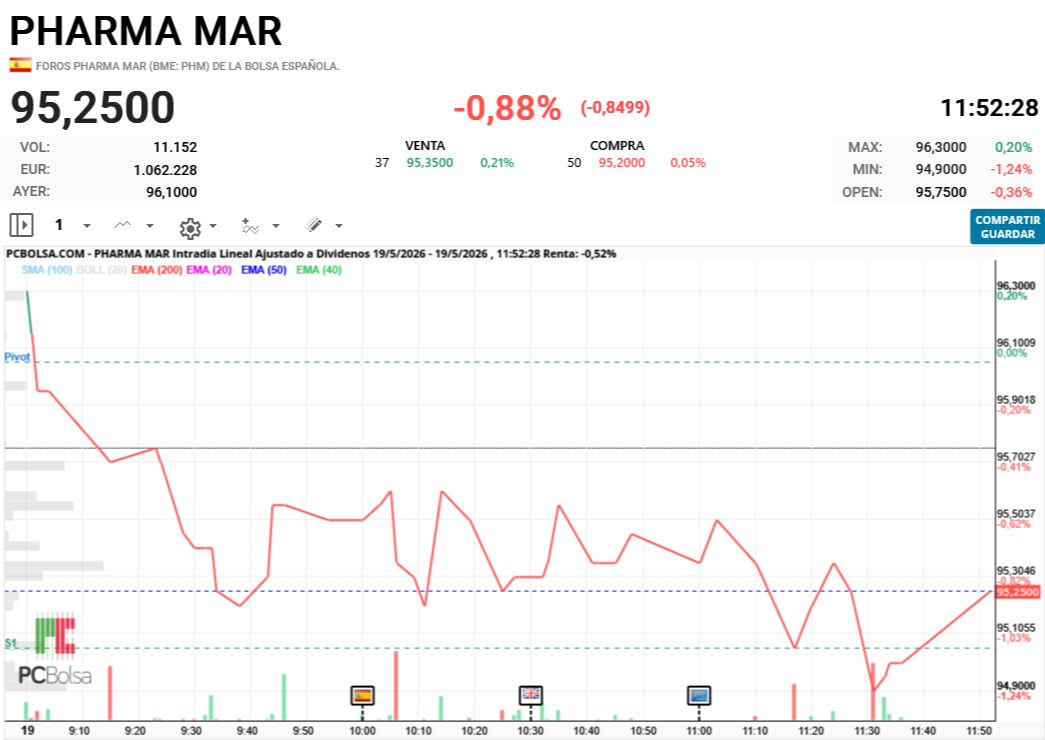This screenshot has width=1045, height=740.
Task: Click the 10:00 time axis label
Action: (362, 731)
